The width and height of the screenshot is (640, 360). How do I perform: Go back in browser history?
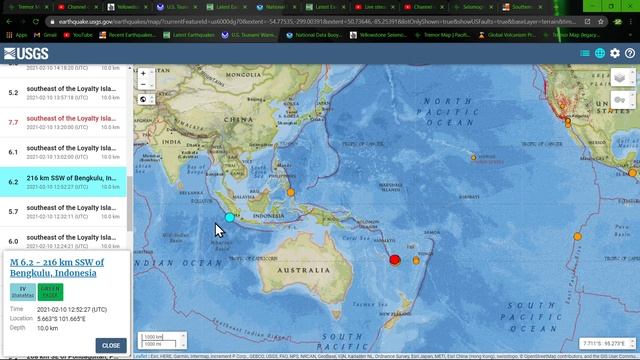(x=9, y=22)
